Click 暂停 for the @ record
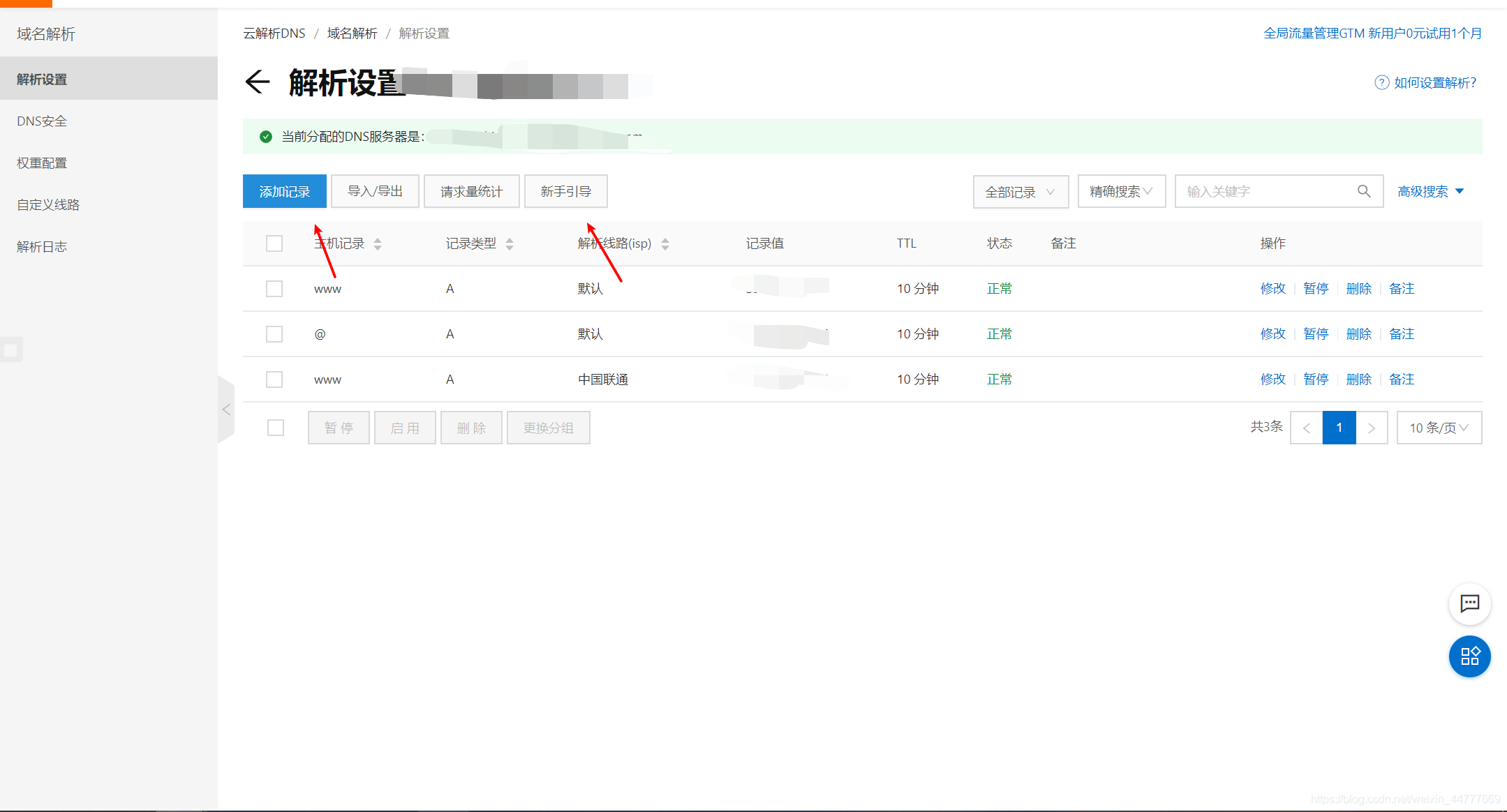The image size is (1507, 812). click(1316, 334)
